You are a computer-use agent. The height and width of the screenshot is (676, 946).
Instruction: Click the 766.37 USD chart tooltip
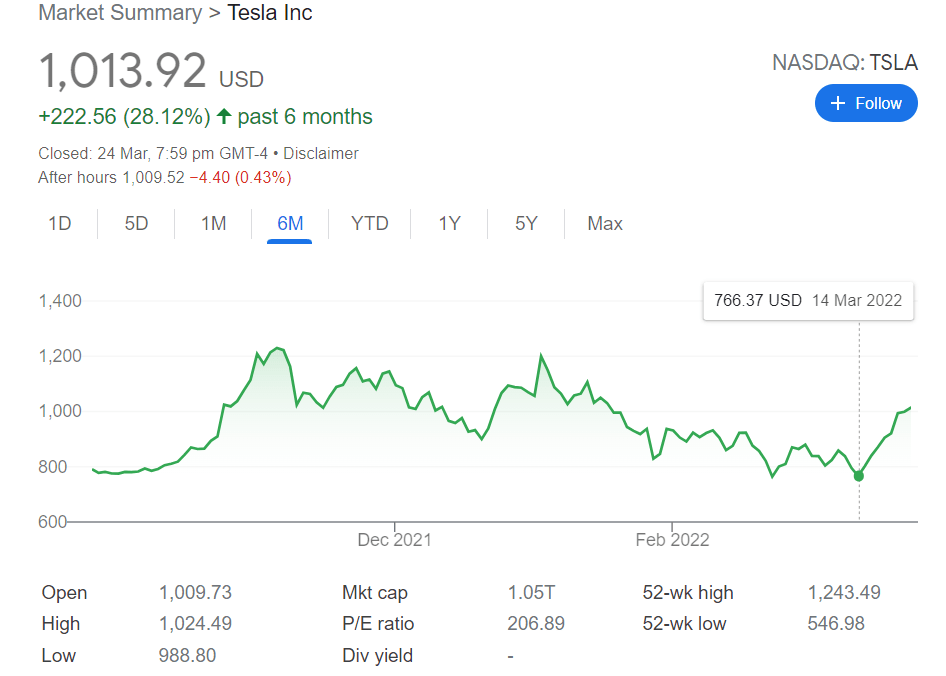tap(808, 300)
